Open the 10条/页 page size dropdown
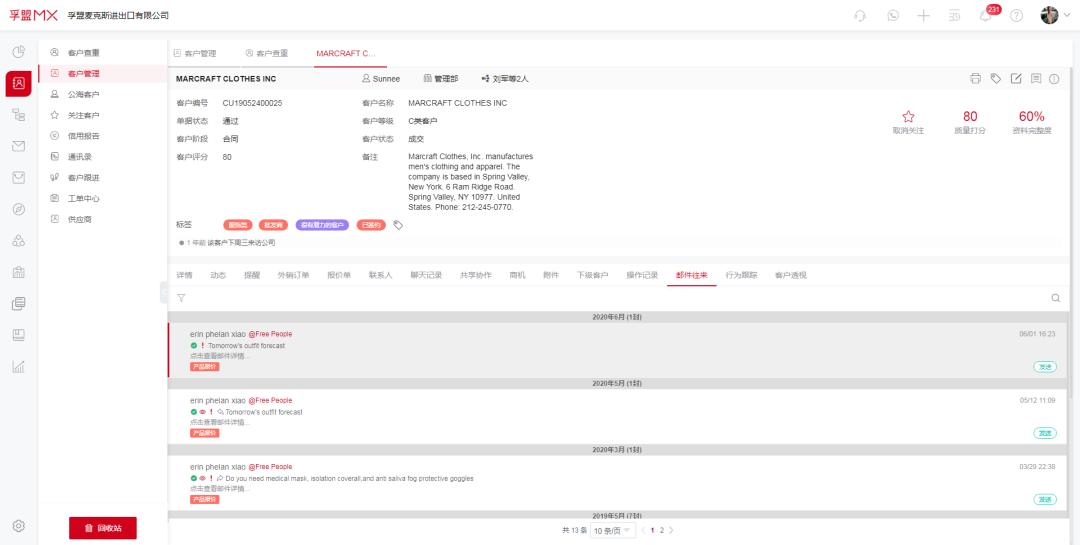The width and height of the screenshot is (1080, 545). [613, 531]
